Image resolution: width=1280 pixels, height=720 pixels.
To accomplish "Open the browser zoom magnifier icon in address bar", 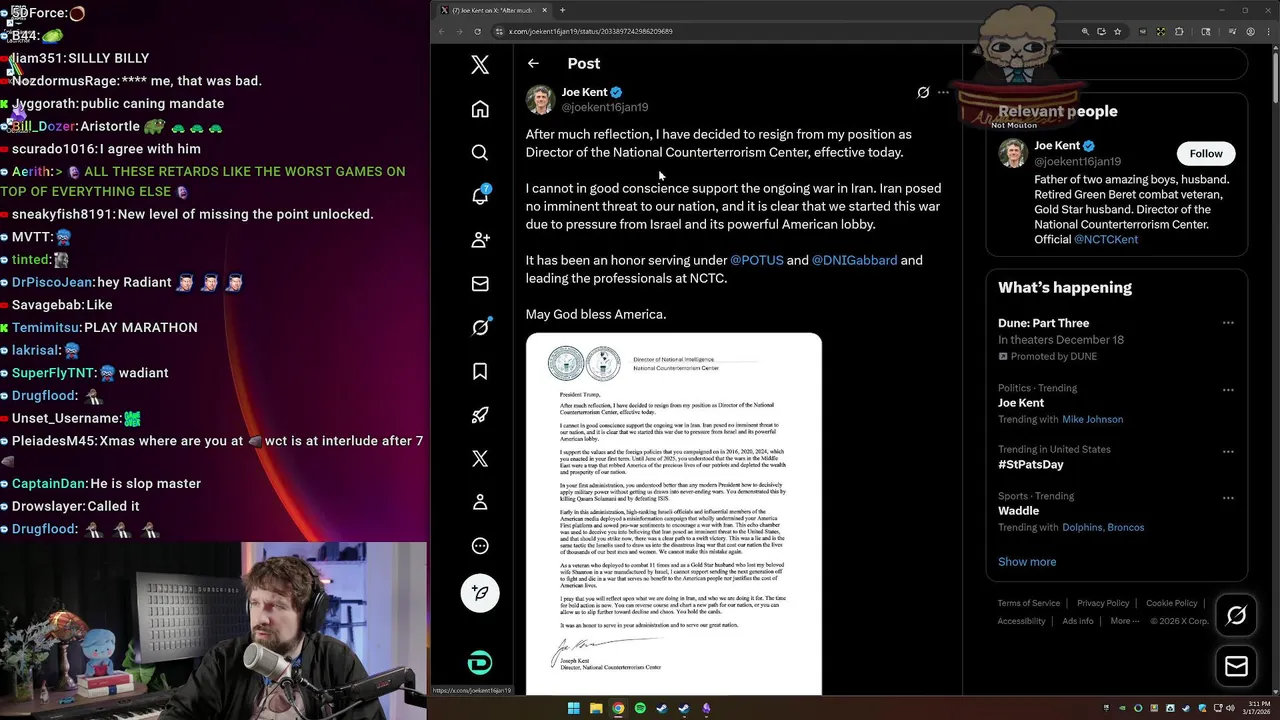I will point(1085,31).
